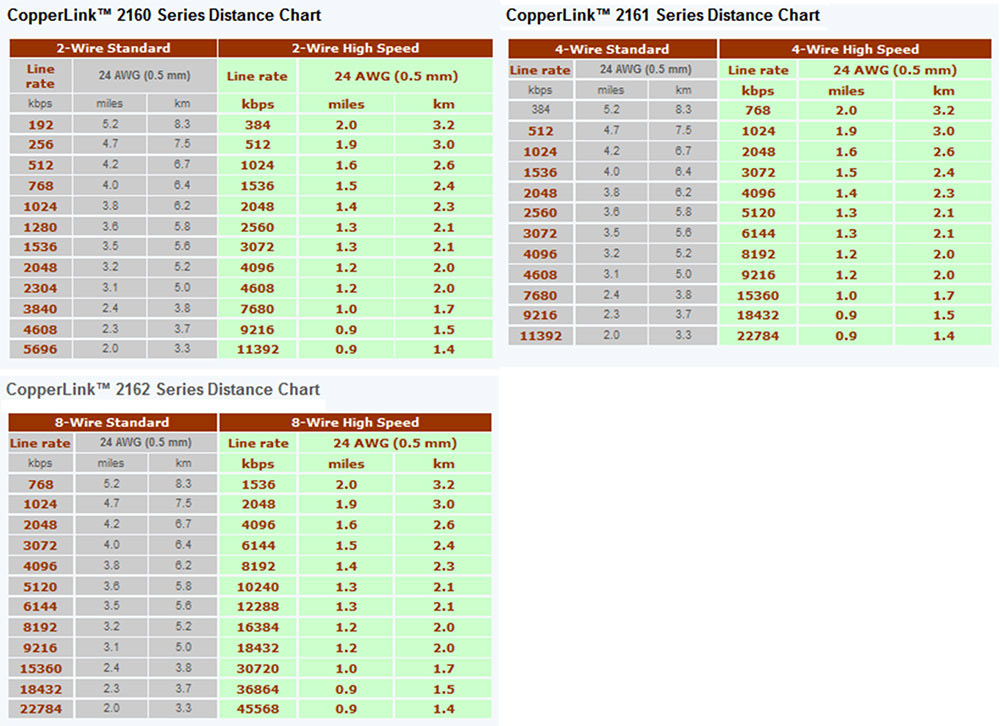
Task: Choose 15360 in the 8-Wire Standard table
Action: coord(41,669)
